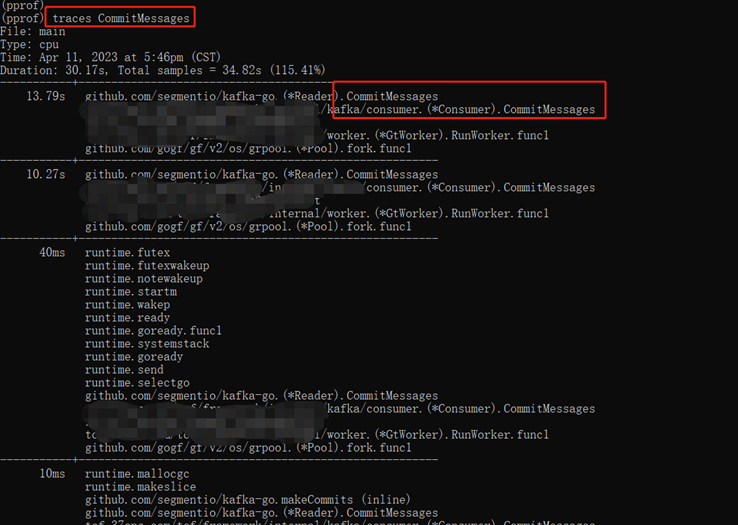Click (*Reader).CommitMessages in the 13.79s trace

click(262, 97)
